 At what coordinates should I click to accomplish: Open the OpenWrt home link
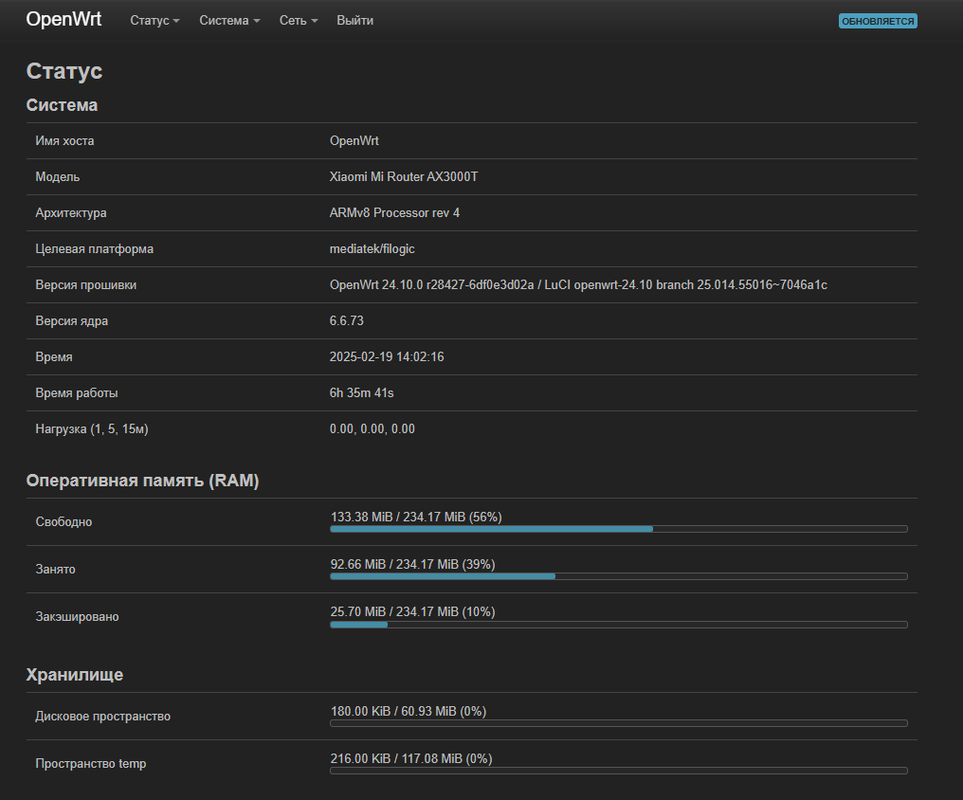[x=63, y=19]
